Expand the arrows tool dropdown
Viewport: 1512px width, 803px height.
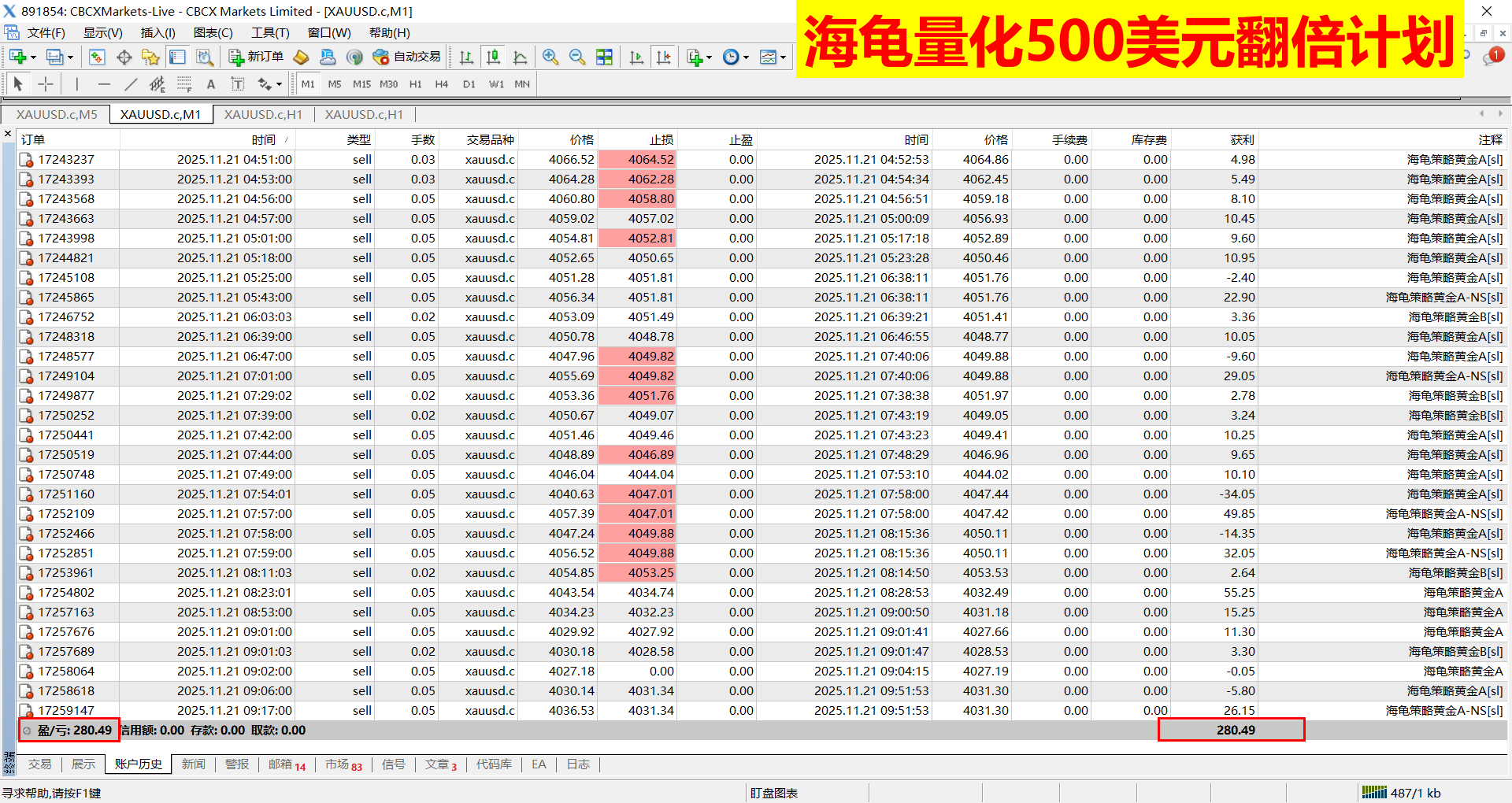279,83
